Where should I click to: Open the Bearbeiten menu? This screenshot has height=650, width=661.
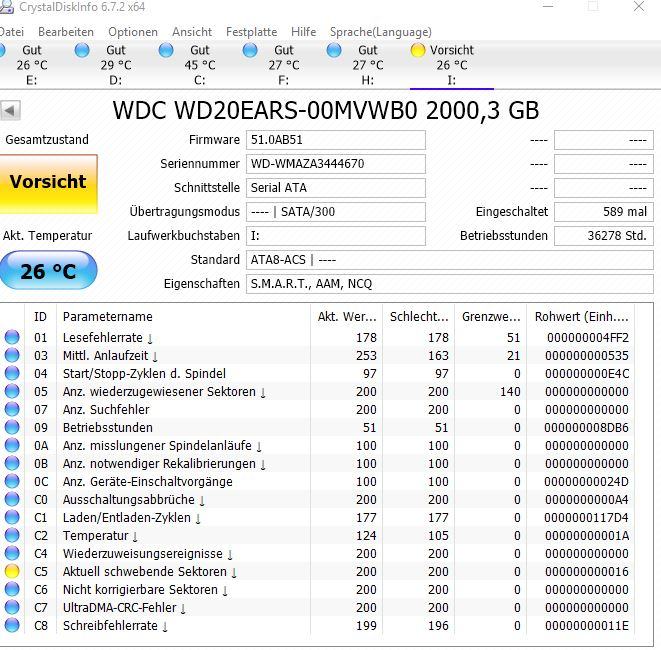(x=66, y=32)
